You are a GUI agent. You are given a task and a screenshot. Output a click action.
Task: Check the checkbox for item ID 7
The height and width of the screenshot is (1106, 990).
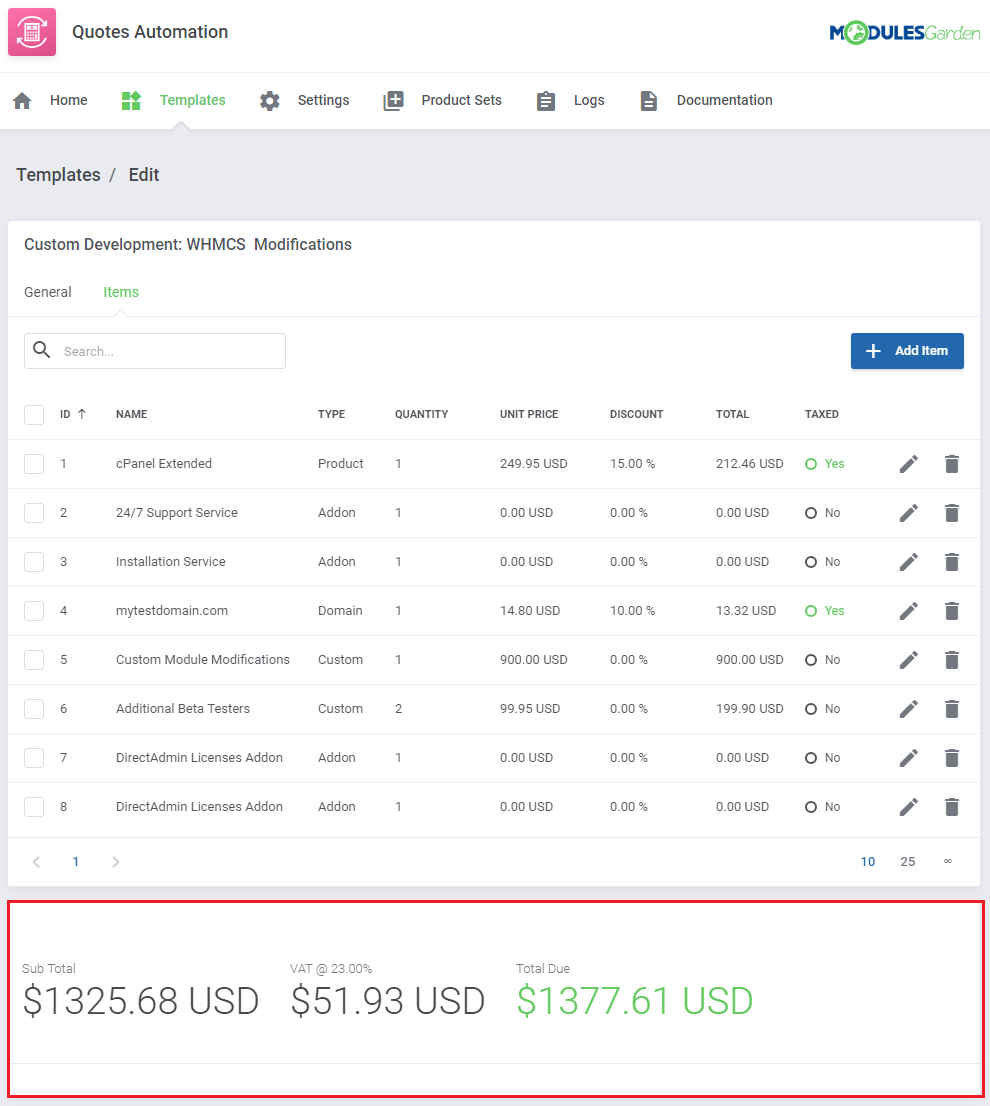click(x=34, y=758)
